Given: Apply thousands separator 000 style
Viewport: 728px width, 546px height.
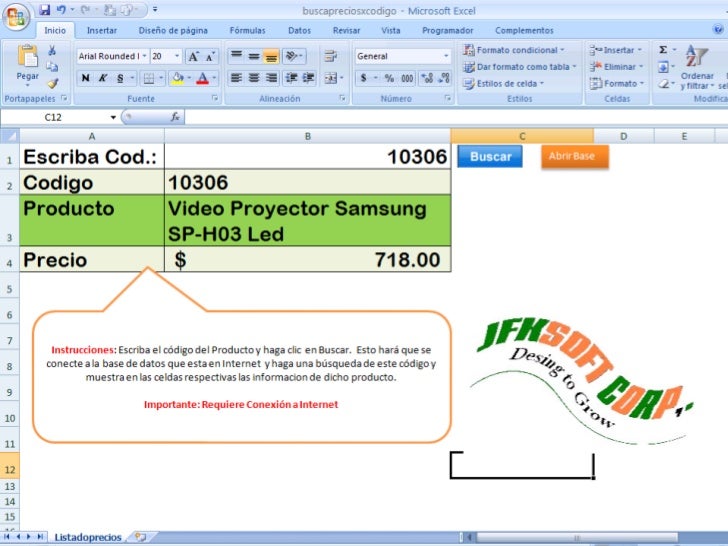Looking at the screenshot, I should [x=407, y=78].
